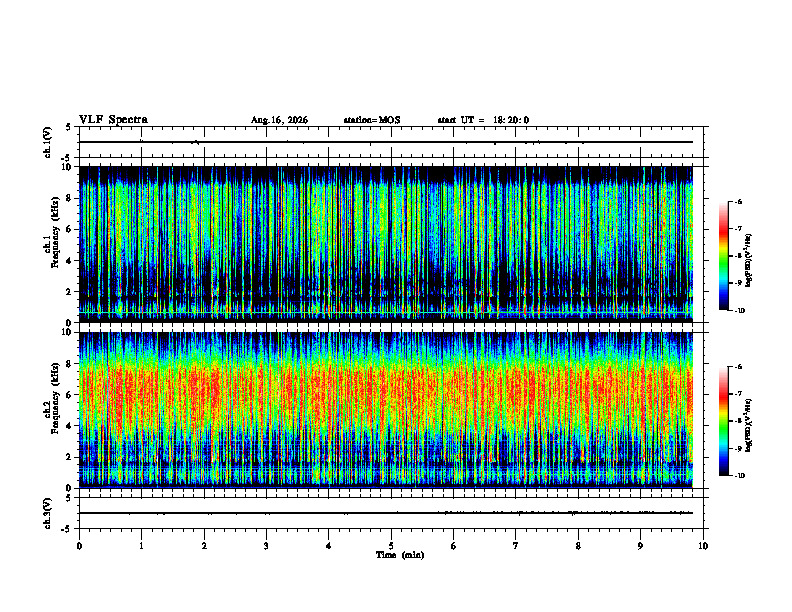Click the '-10' label on ch.1 colorbar
Screen dimensions: 792x612
pos(740,311)
